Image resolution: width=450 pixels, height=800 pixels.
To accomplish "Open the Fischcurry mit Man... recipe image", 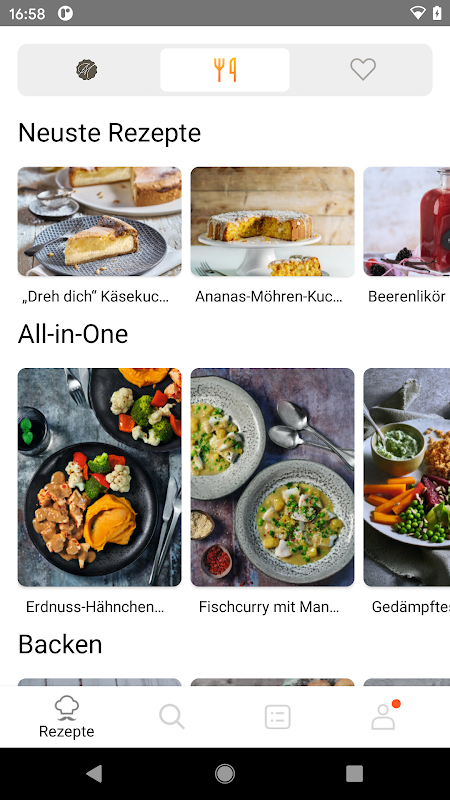I will [x=272, y=477].
